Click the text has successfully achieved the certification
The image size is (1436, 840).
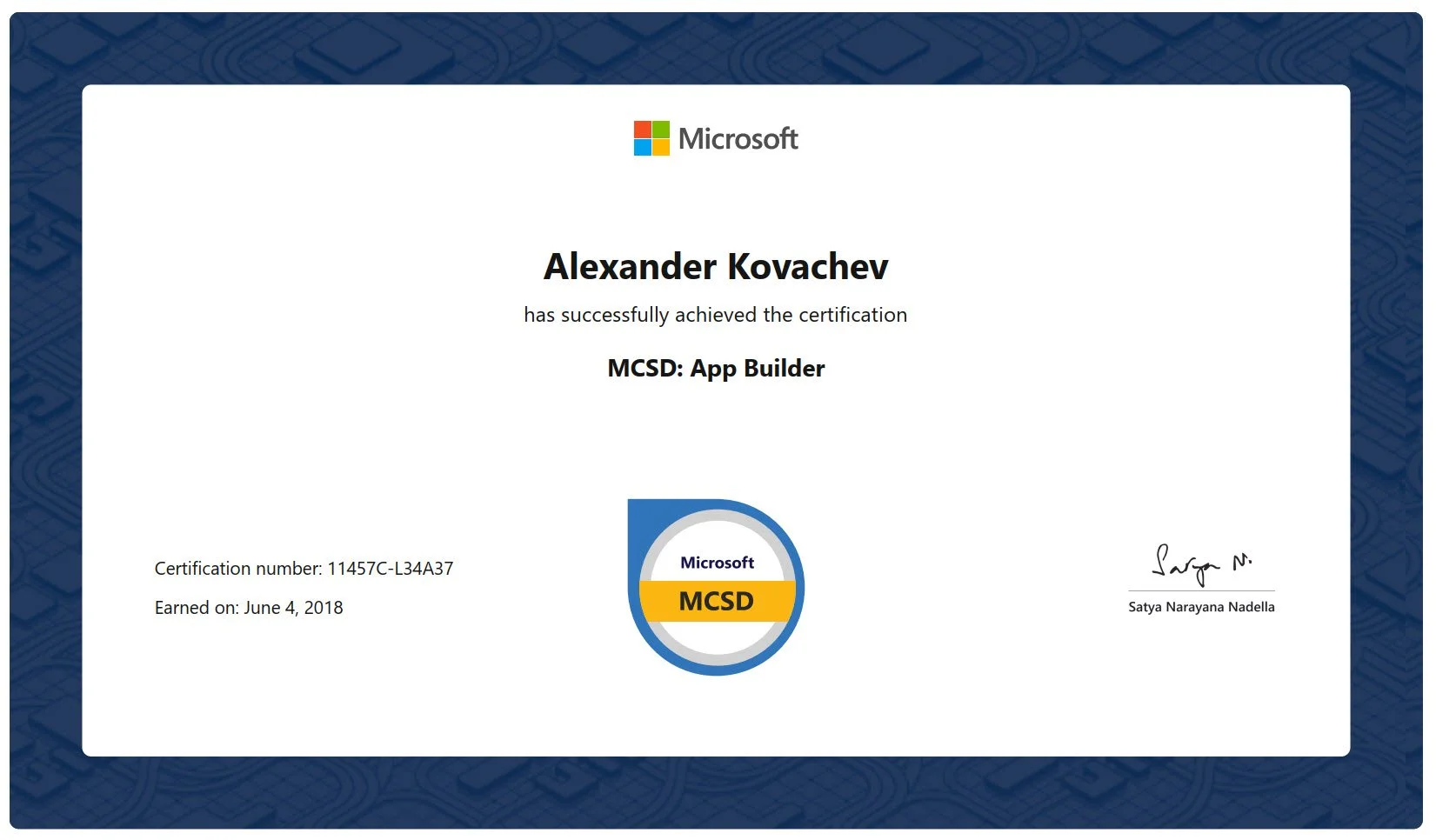point(715,315)
